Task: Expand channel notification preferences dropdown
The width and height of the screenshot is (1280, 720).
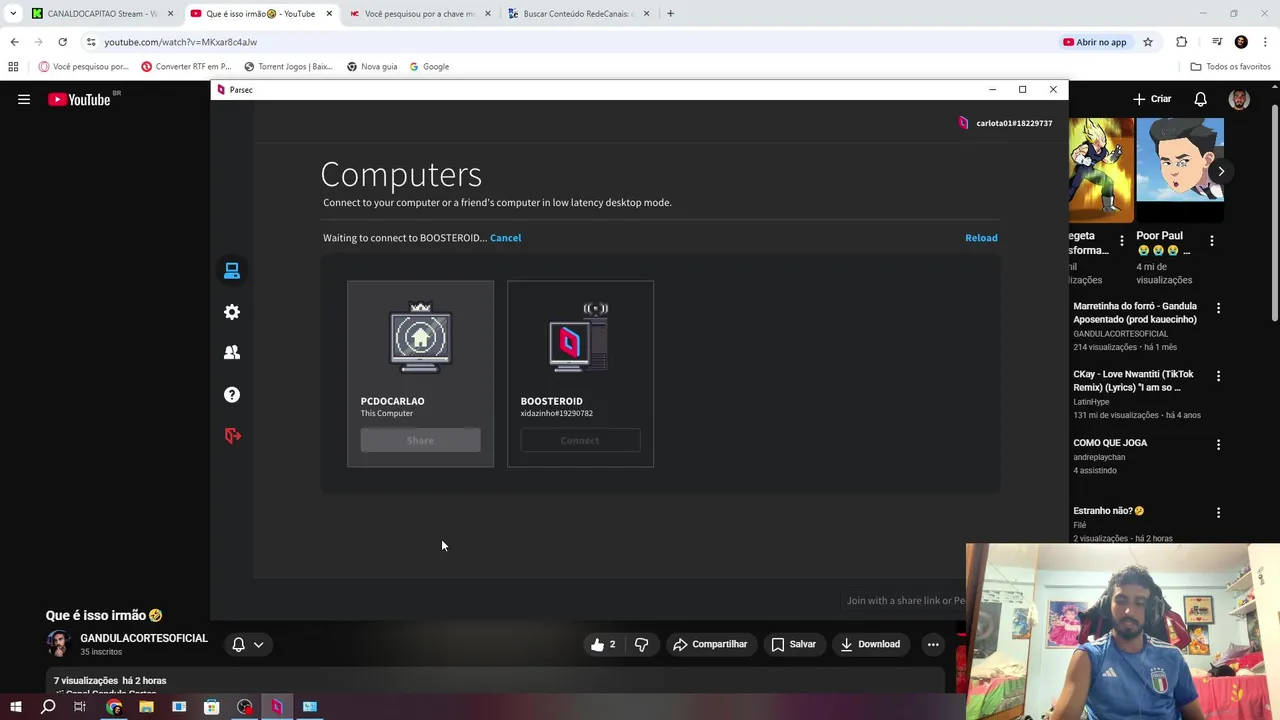Action: tap(247, 645)
